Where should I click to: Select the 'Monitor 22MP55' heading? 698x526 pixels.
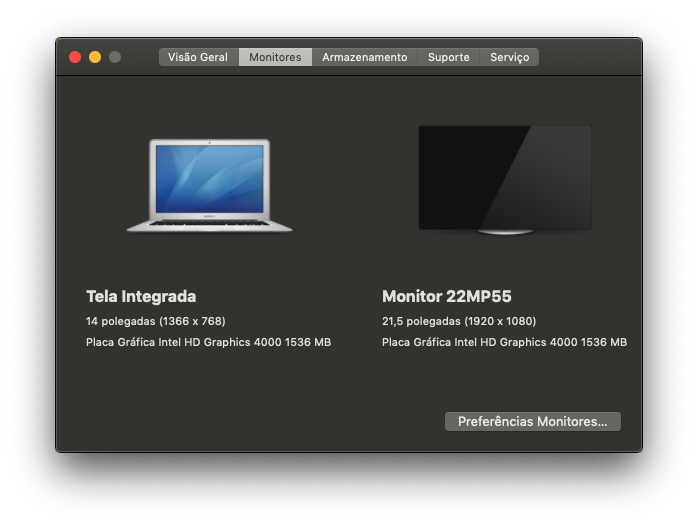point(447,296)
